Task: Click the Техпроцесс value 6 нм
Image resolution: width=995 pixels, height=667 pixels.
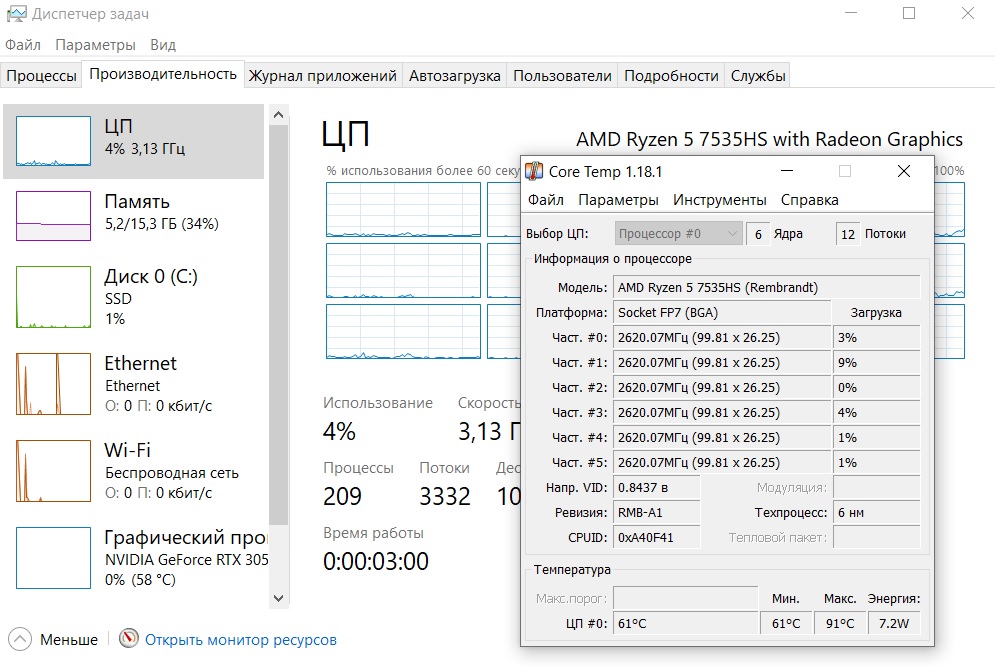Action: [876, 512]
